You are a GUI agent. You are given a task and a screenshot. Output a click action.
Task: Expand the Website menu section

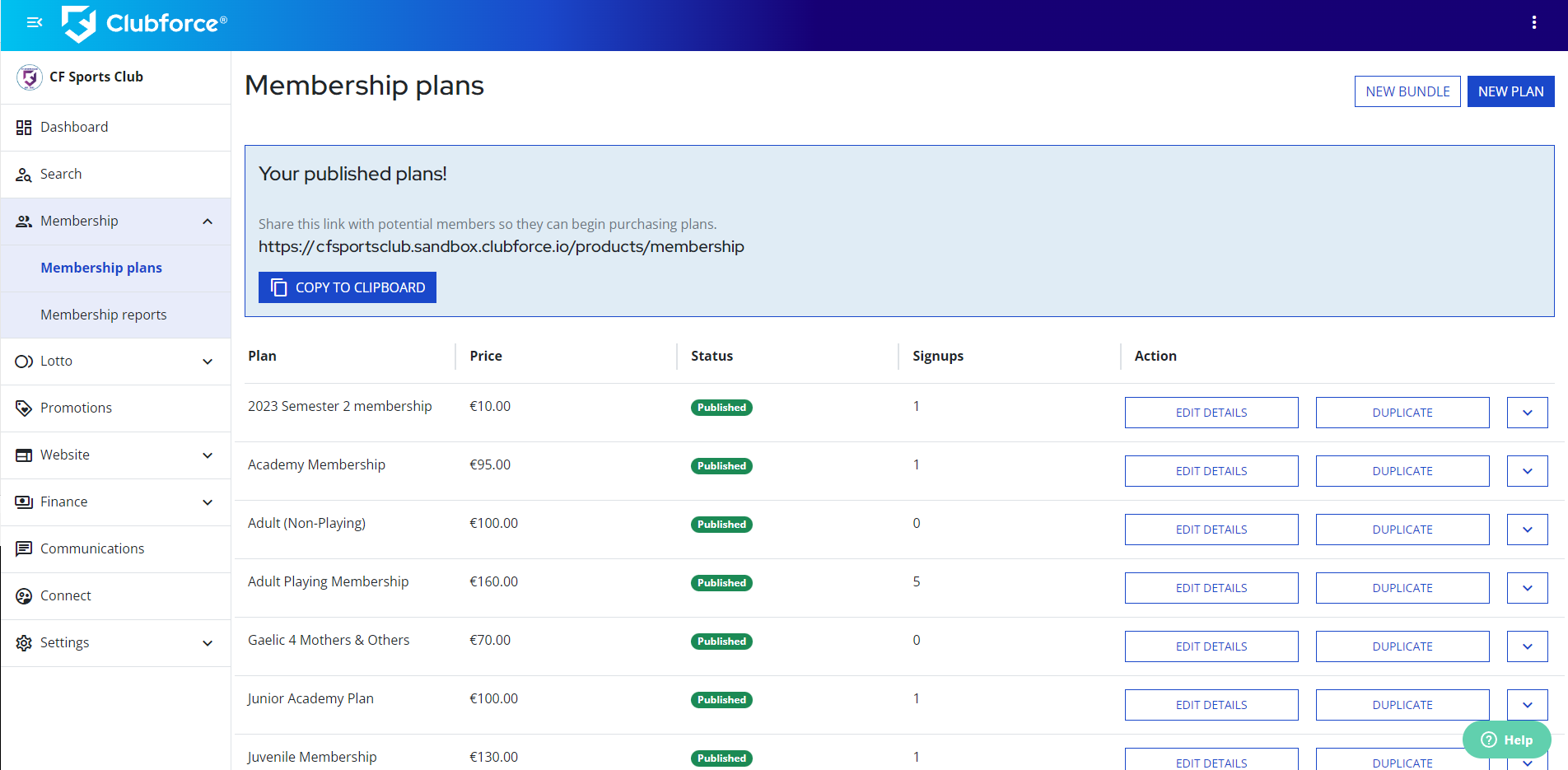point(208,455)
